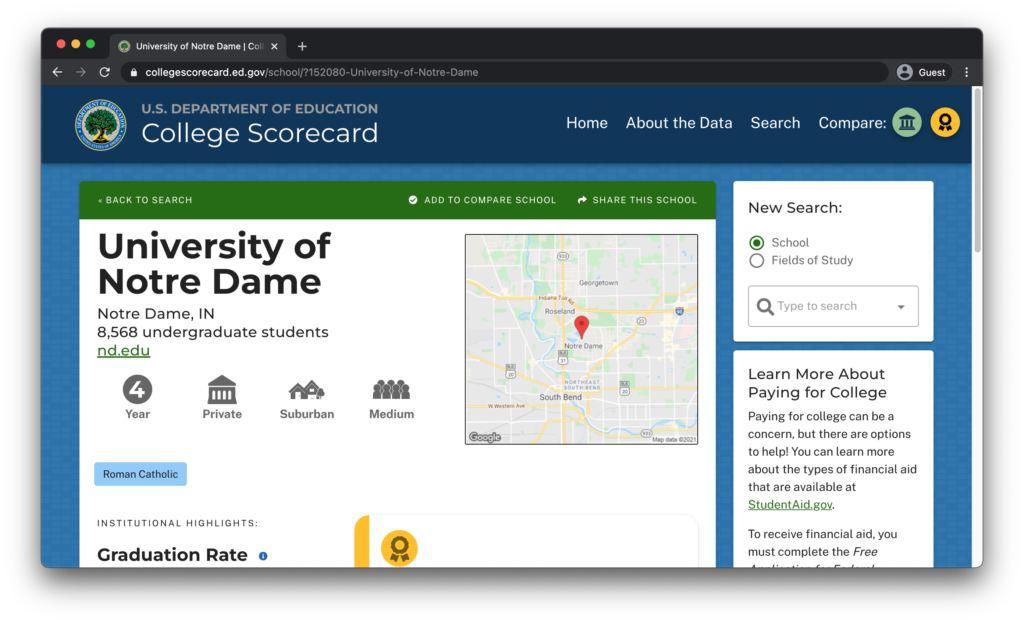Click the yellow award ribbon card icon
1024x622 pixels.
coord(399,548)
